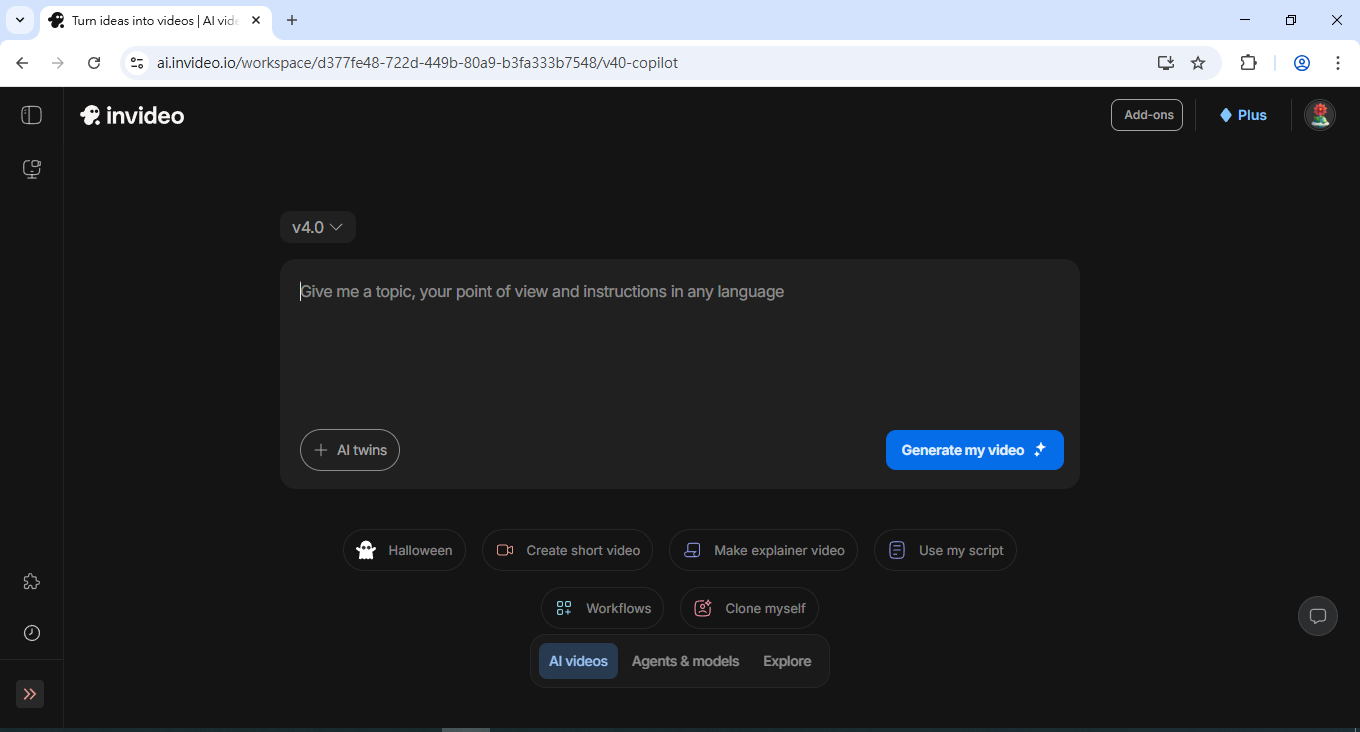The width and height of the screenshot is (1360, 732).
Task: Click the invideo logo
Action: pos(132,115)
